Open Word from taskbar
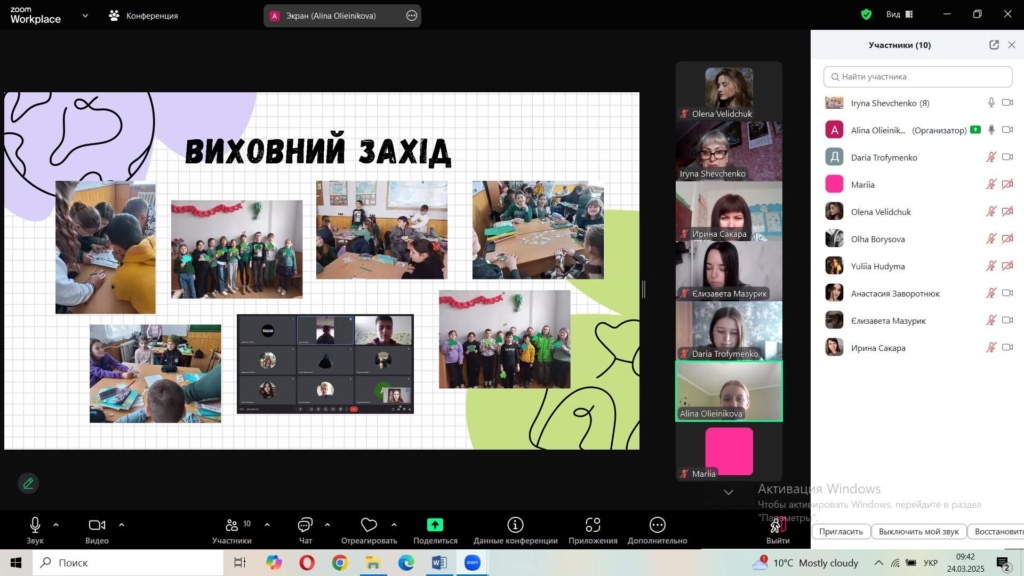Image resolution: width=1024 pixels, height=576 pixels. click(x=439, y=562)
